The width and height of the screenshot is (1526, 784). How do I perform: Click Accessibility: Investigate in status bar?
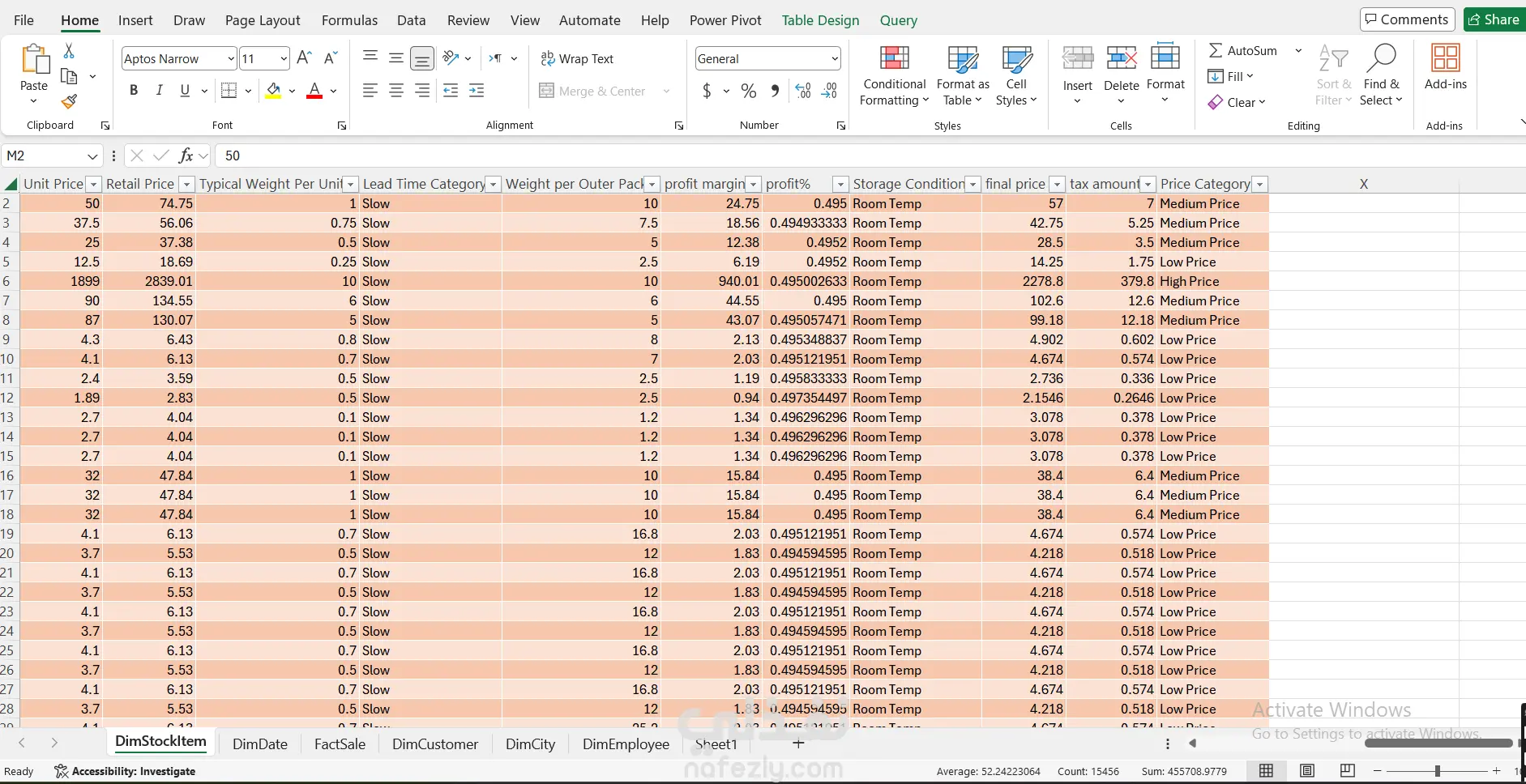(125, 771)
